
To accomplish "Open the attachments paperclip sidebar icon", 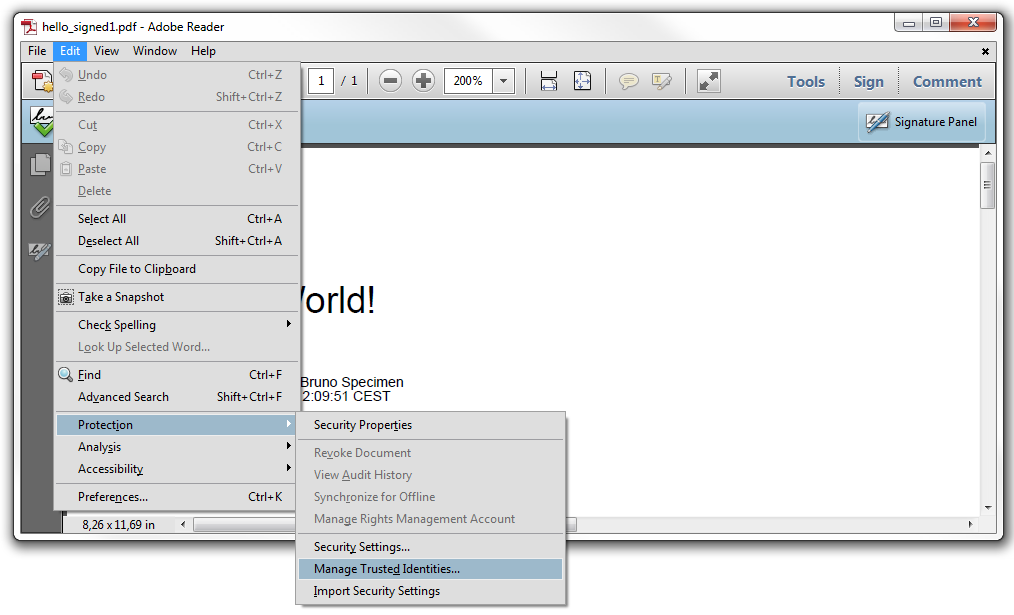I will tap(40, 208).
